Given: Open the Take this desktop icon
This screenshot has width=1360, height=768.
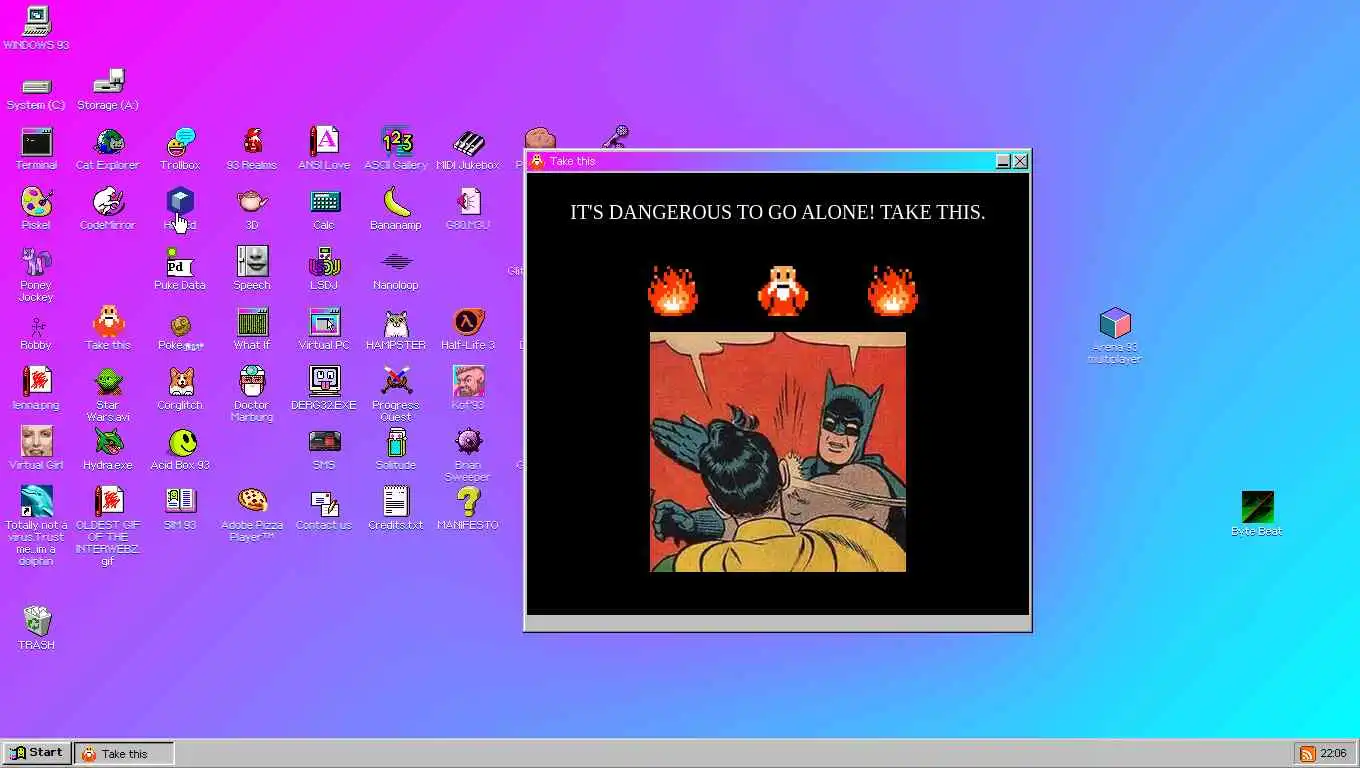Looking at the screenshot, I should (x=108, y=329).
